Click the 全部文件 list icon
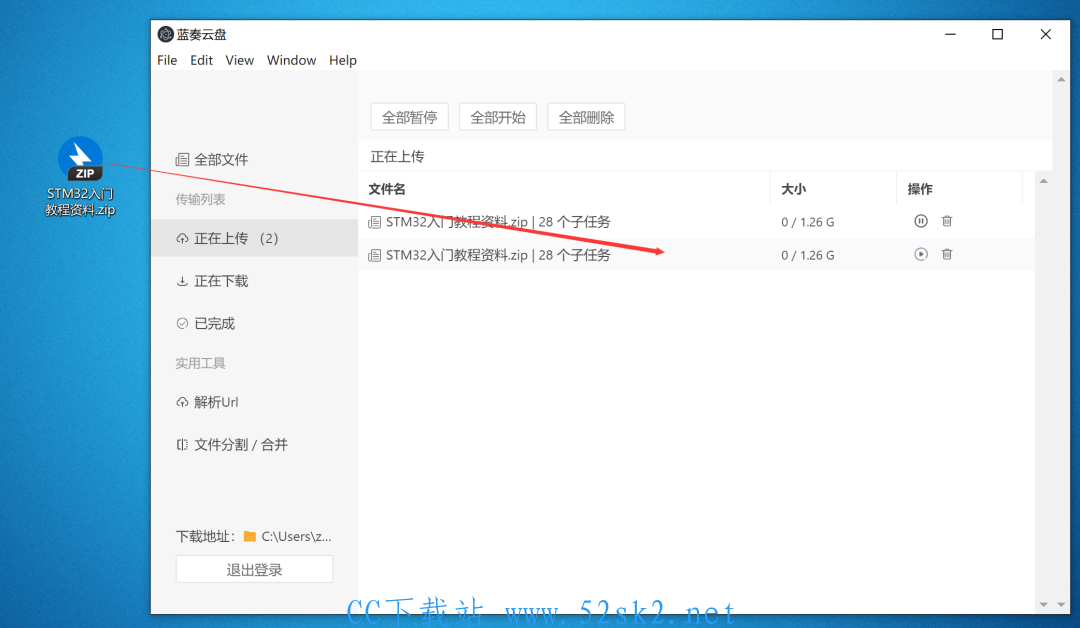 coord(182,160)
